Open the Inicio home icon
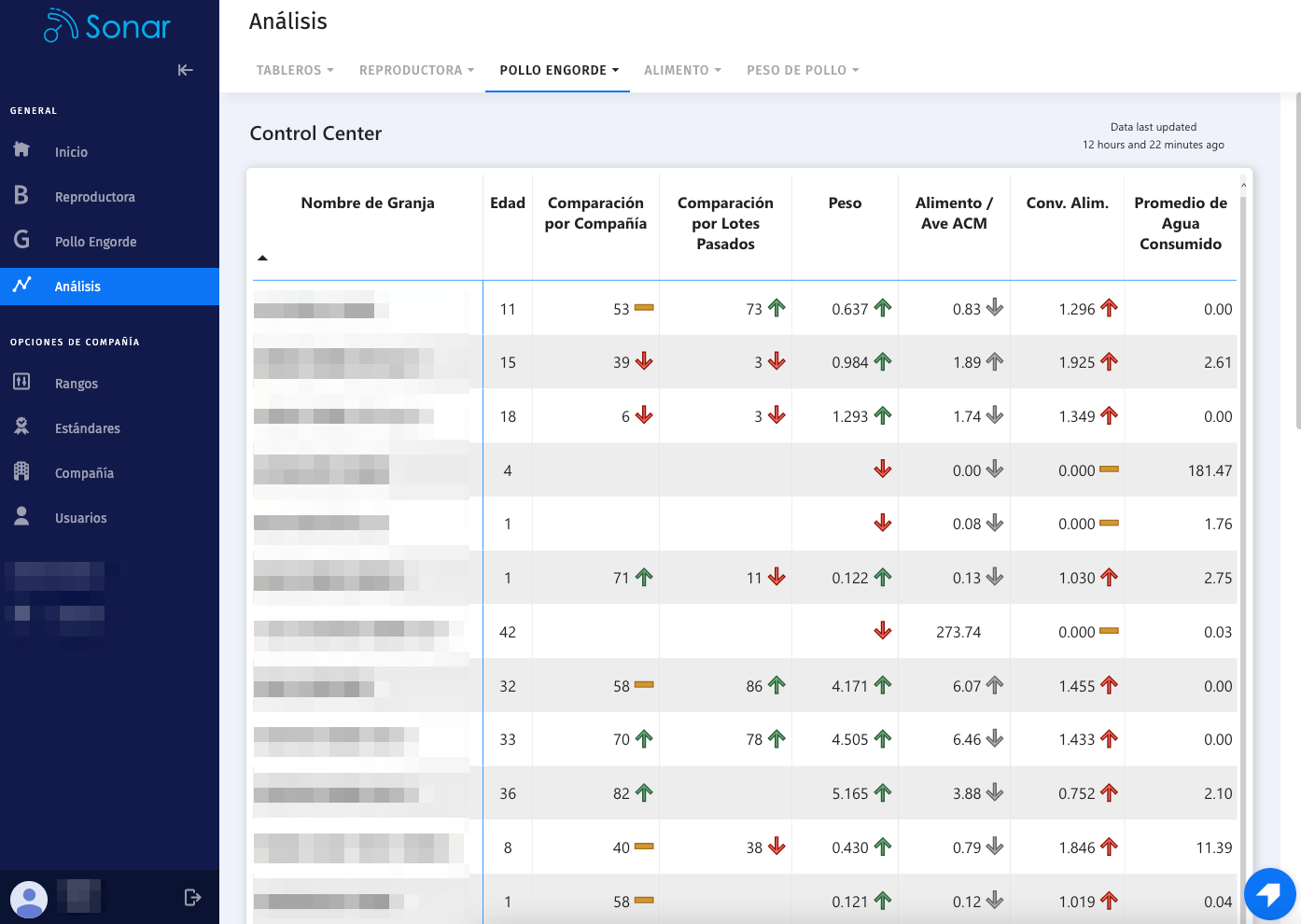Screen dimensions: 1301x924 (x=21, y=149)
